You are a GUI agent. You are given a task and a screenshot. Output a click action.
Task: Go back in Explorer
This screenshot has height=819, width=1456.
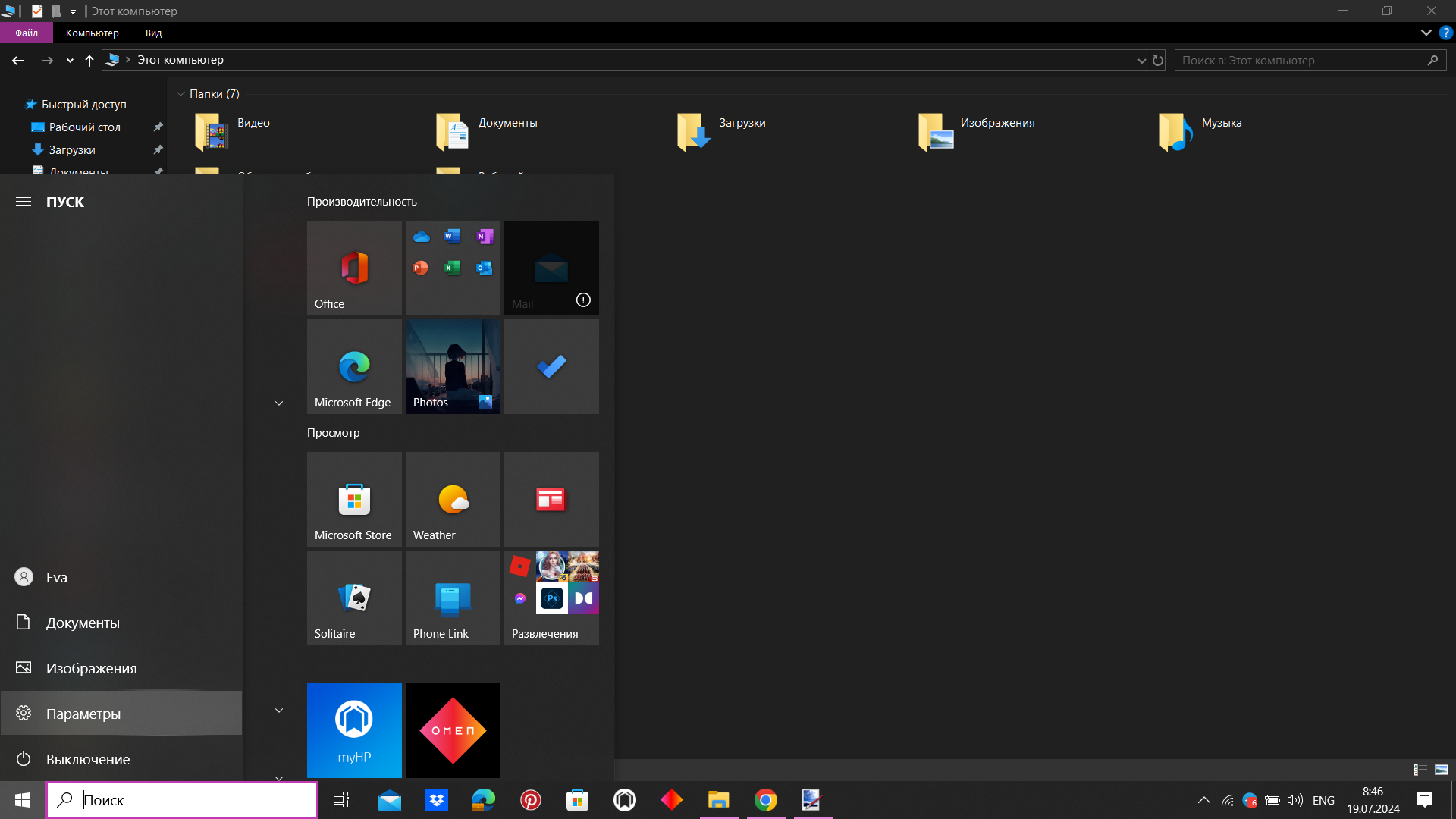point(18,60)
